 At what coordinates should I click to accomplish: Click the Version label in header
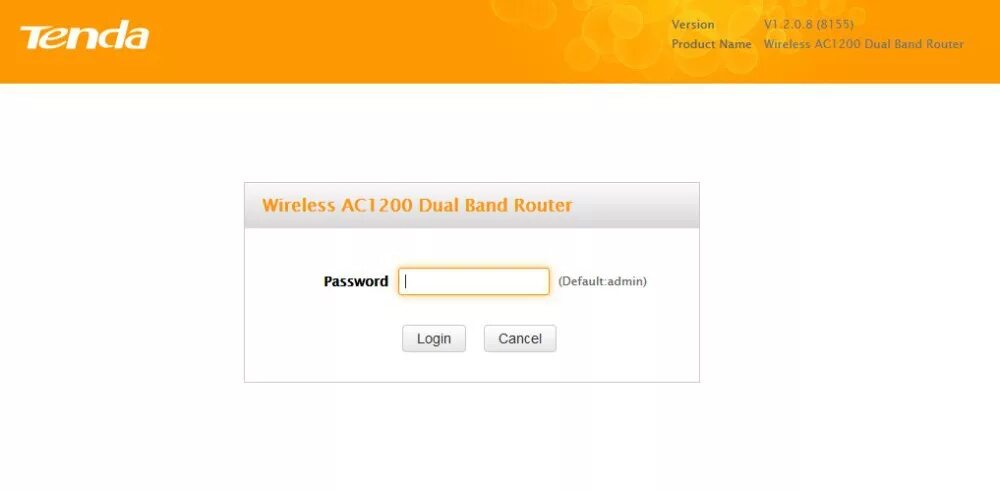pyautogui.click(x=693, y=25)
